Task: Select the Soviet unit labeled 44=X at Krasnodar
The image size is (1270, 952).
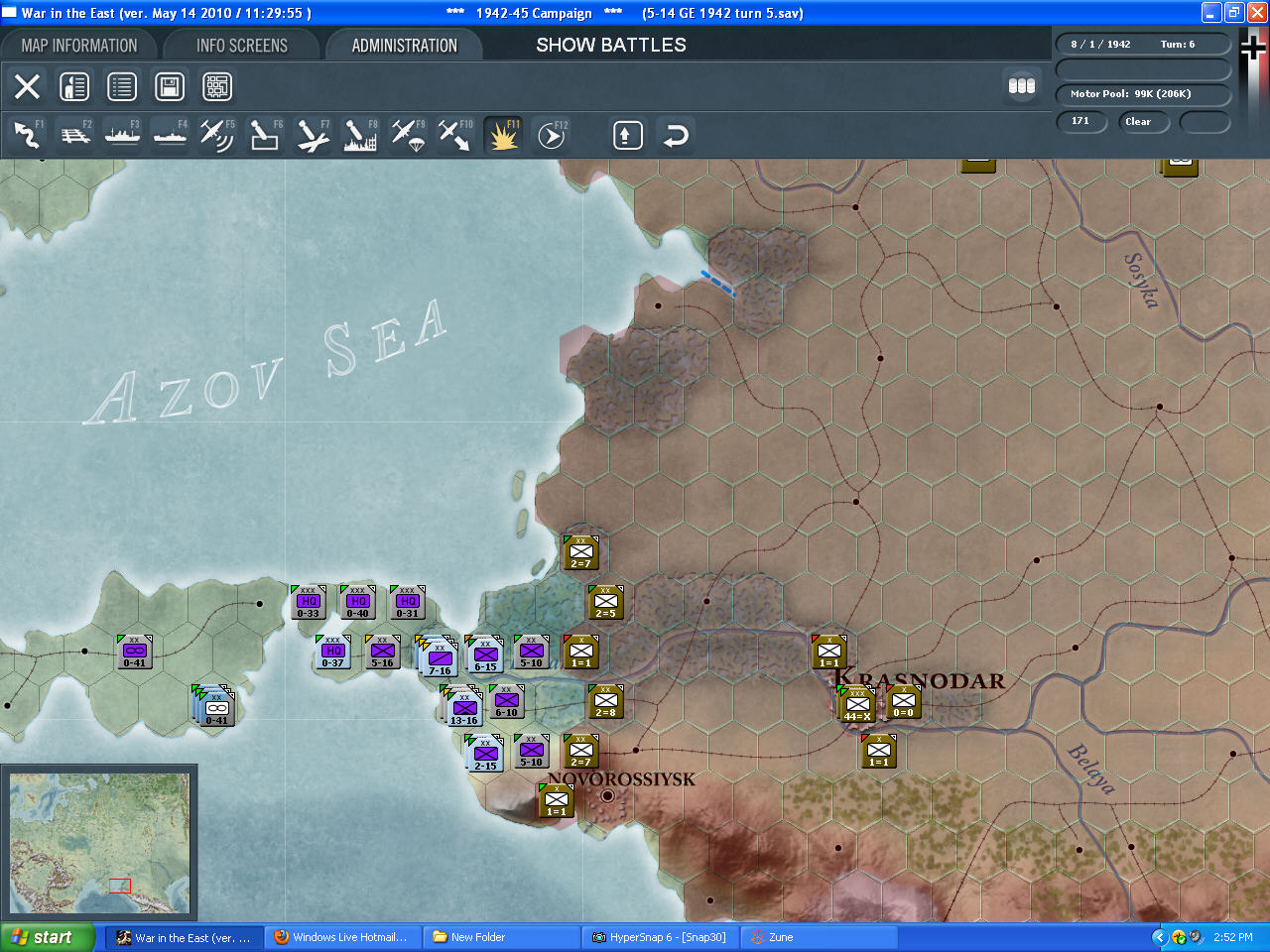Action: click(x=856, y=703)
